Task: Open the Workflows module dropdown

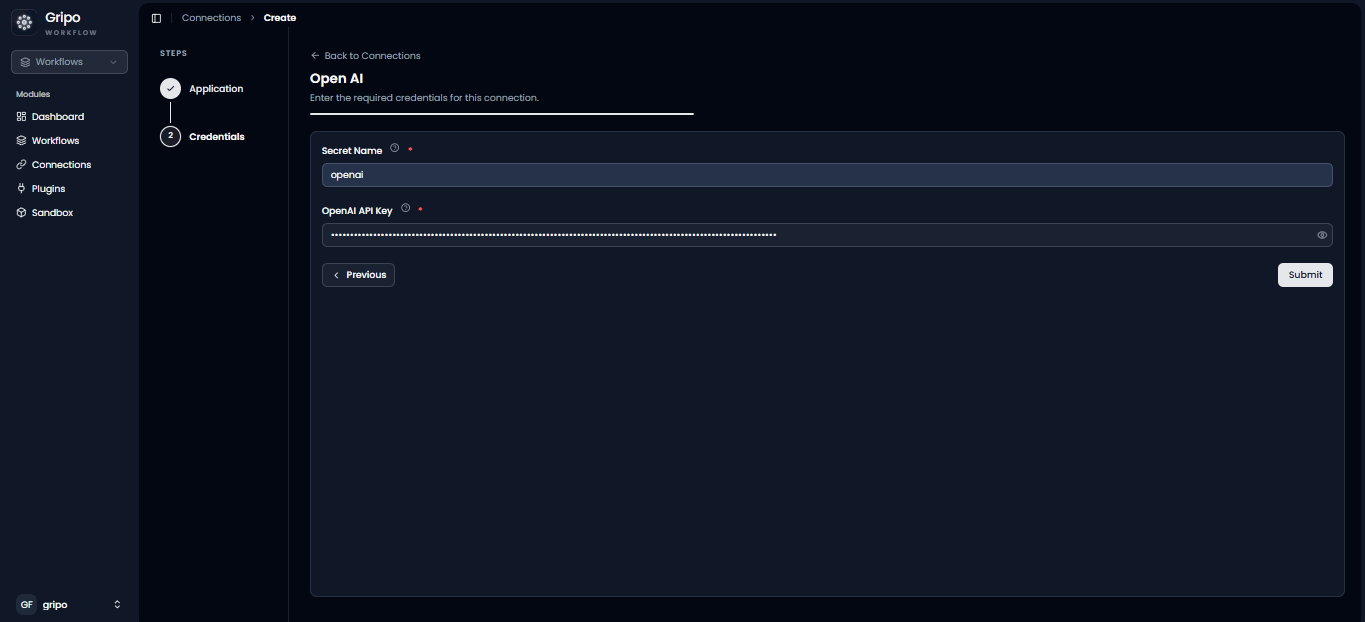Action: [x=69, y=62]
